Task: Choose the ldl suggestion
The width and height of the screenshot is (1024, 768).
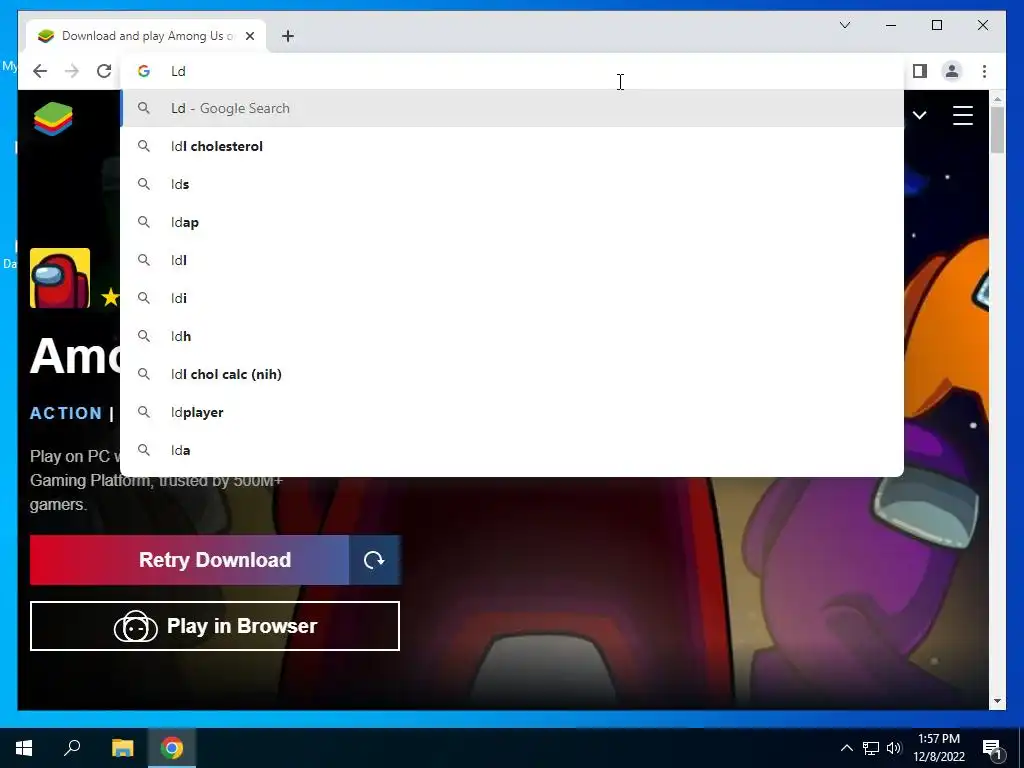Action: pyautogui.click(x=512, y=260)
